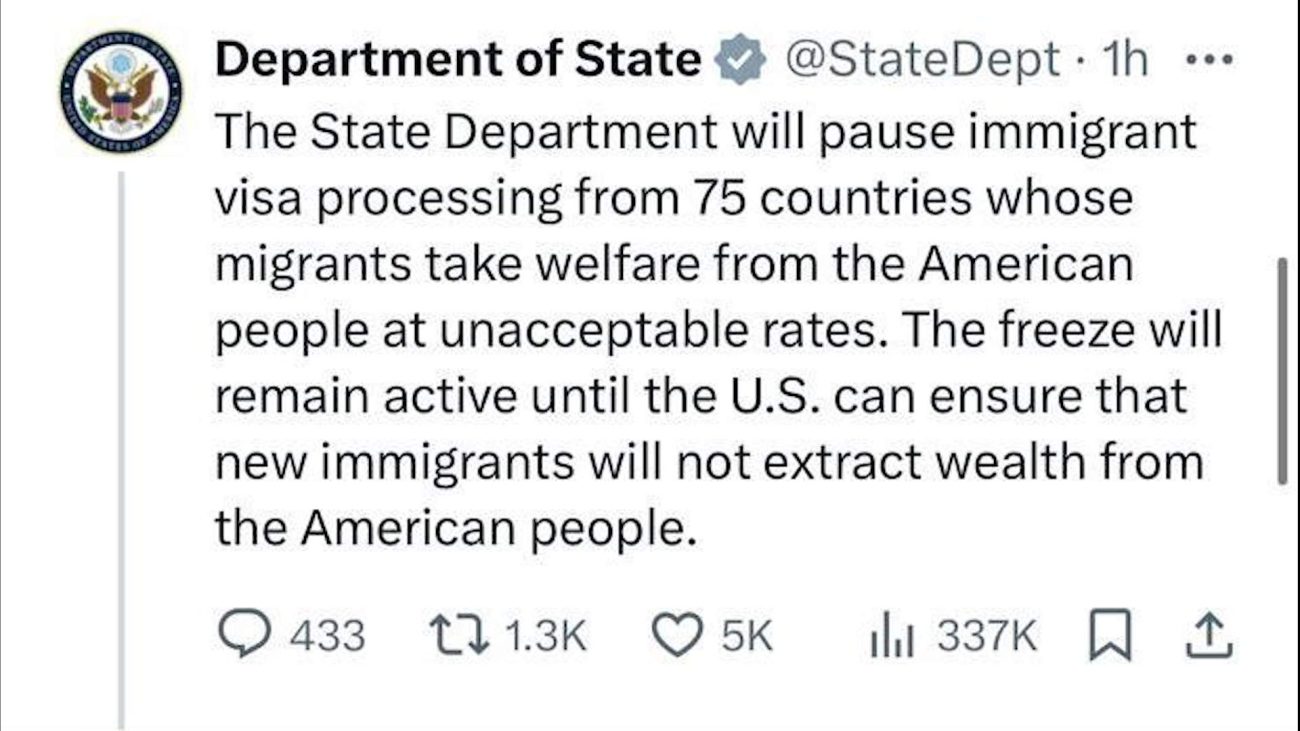Click the thread line below the avatar
Viewport: 1300px width, 731px height.
click(123, 450)
